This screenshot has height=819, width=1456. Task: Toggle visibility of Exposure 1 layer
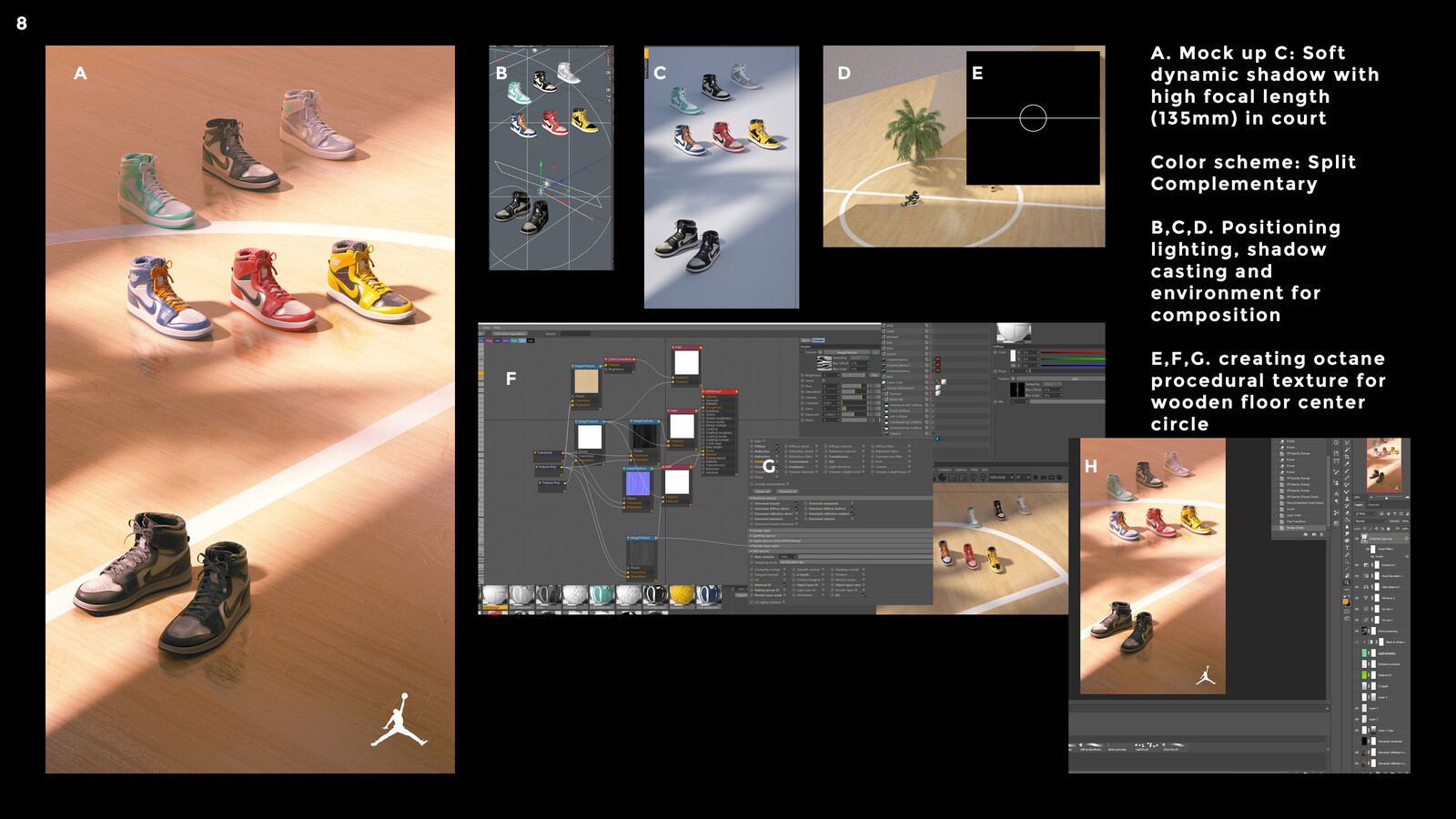tap(1357, 565)
